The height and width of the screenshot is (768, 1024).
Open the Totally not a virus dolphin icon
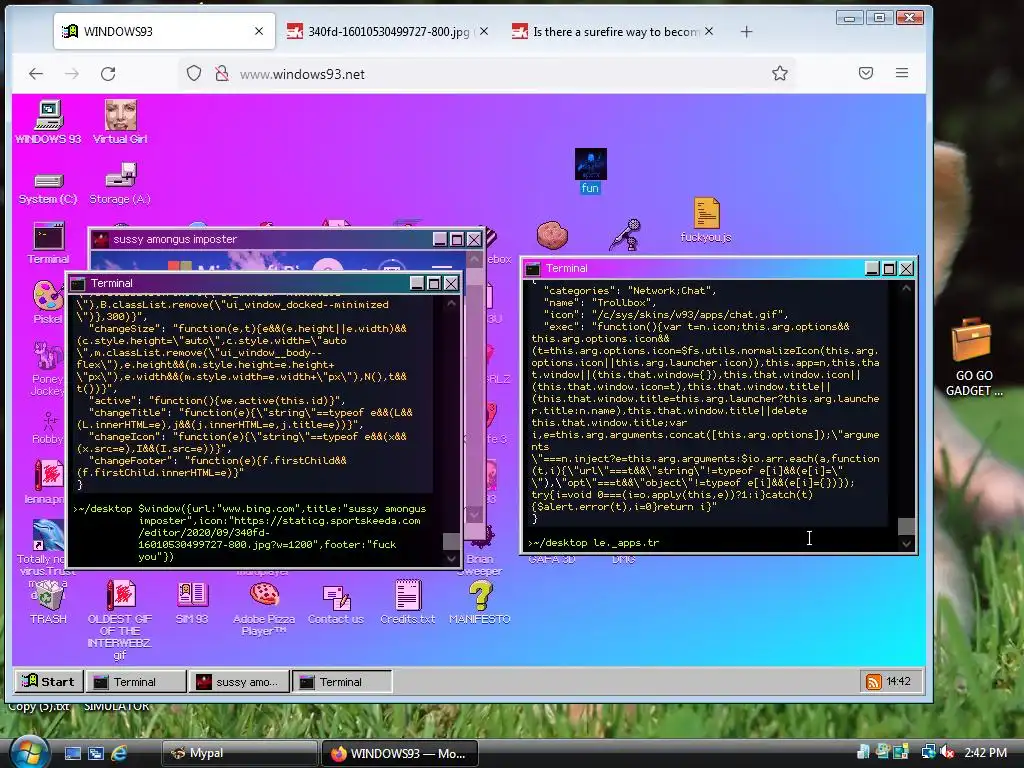(48, 536)
